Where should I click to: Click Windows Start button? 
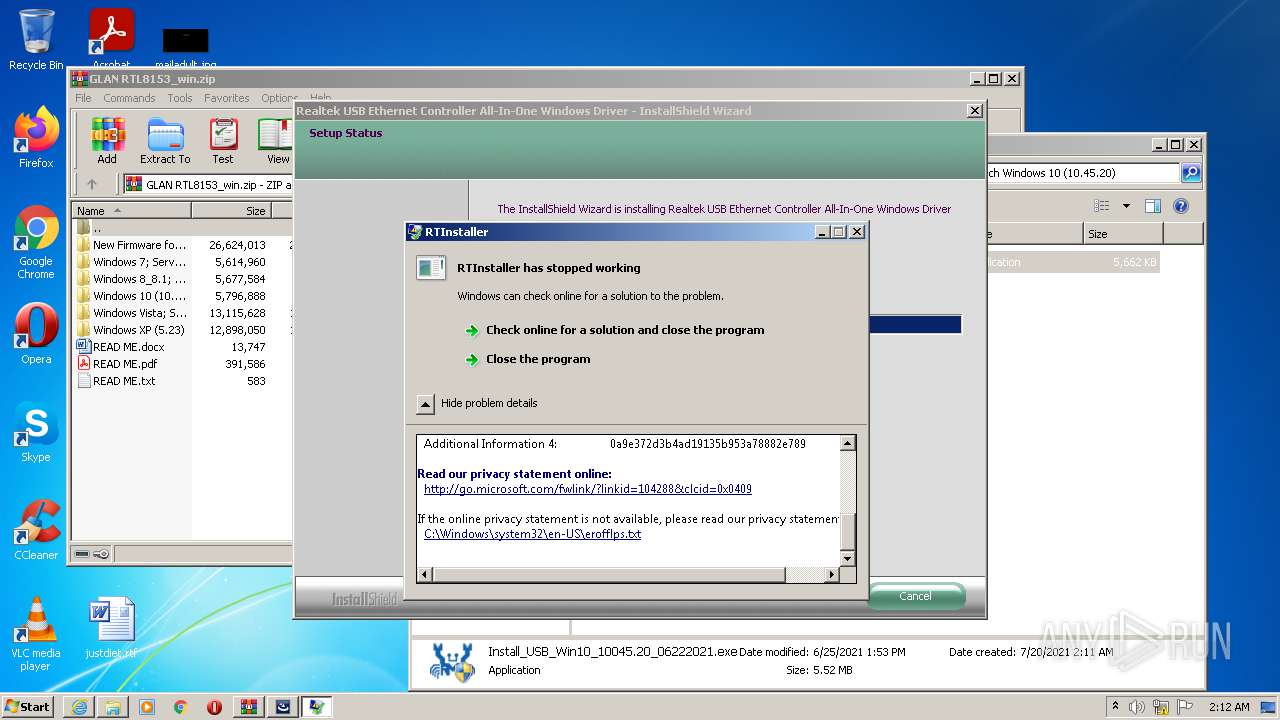tap(28, 707)
